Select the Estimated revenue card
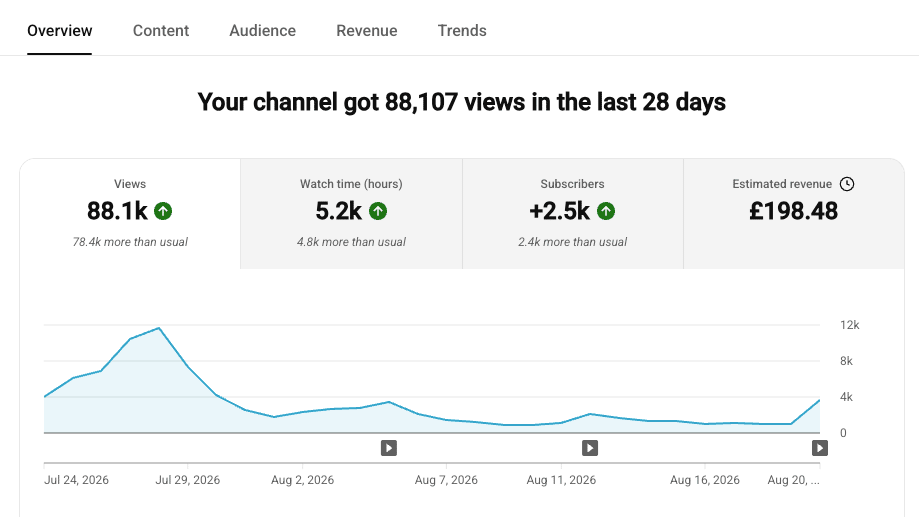The width and height of the screenshot is (919, 517). click(794, 214)
